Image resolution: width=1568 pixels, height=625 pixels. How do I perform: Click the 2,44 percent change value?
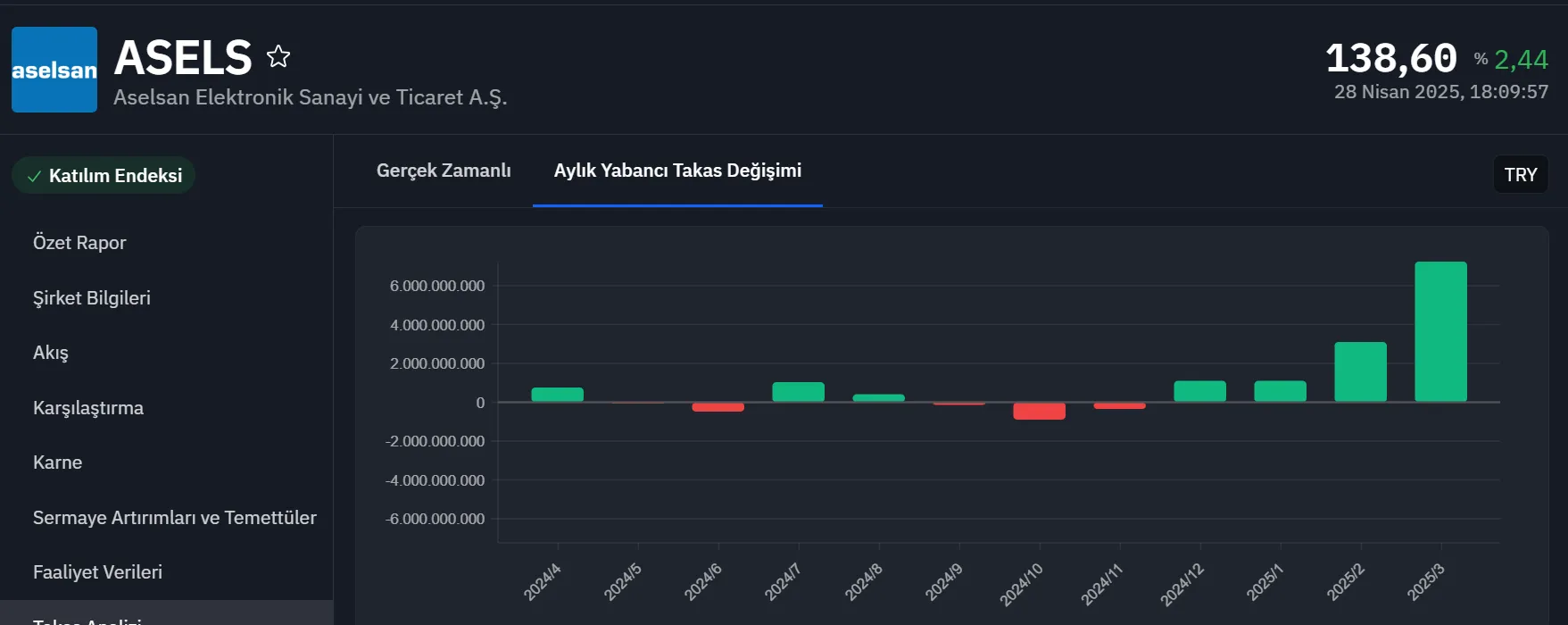pyautogui.click(x=1521, y=59)
